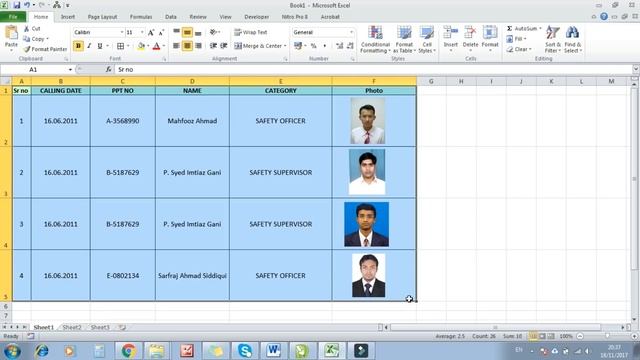The image size is (640, 360).
Task: Click the zoom slider in status bar
Action: click(607, 336)
